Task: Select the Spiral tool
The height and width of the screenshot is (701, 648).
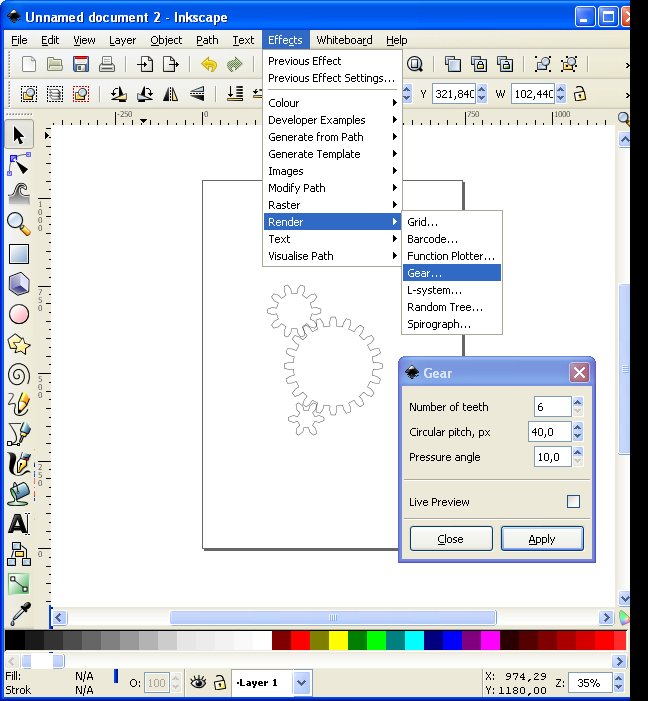Action: (x=18, y=374)
